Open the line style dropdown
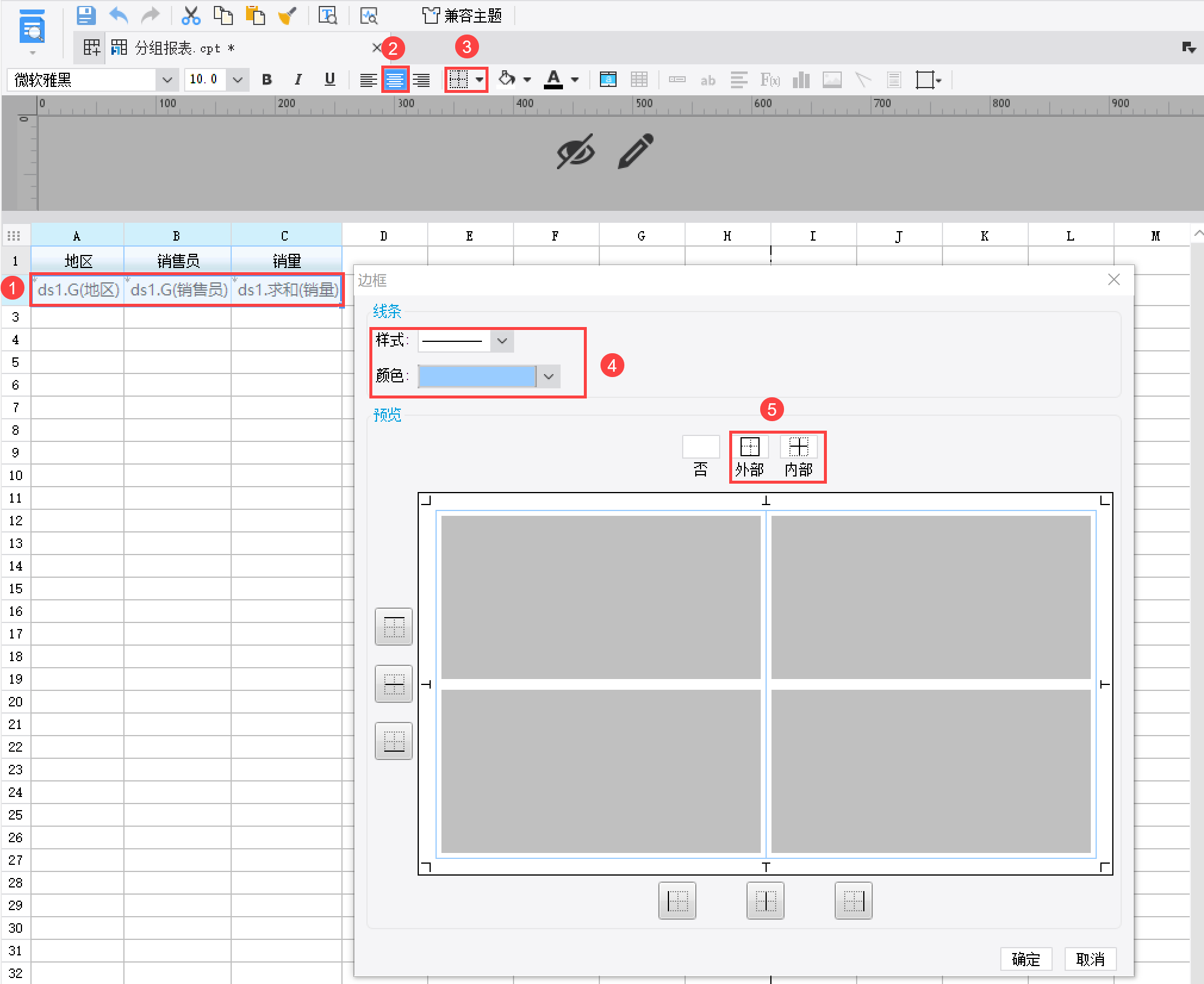Viewport: 1204px width, 984px height. [x=502, y=341]
